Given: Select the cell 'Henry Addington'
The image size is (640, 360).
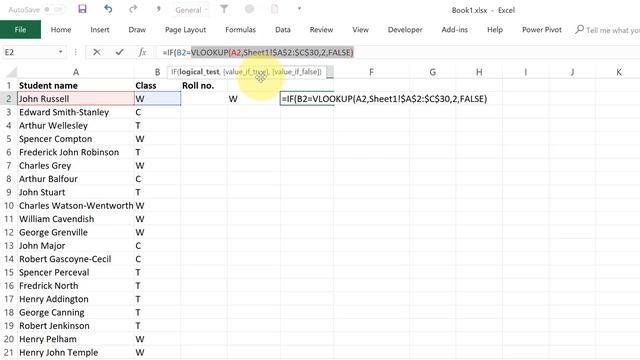Looking at the screenshot, I should pos(76,299).
